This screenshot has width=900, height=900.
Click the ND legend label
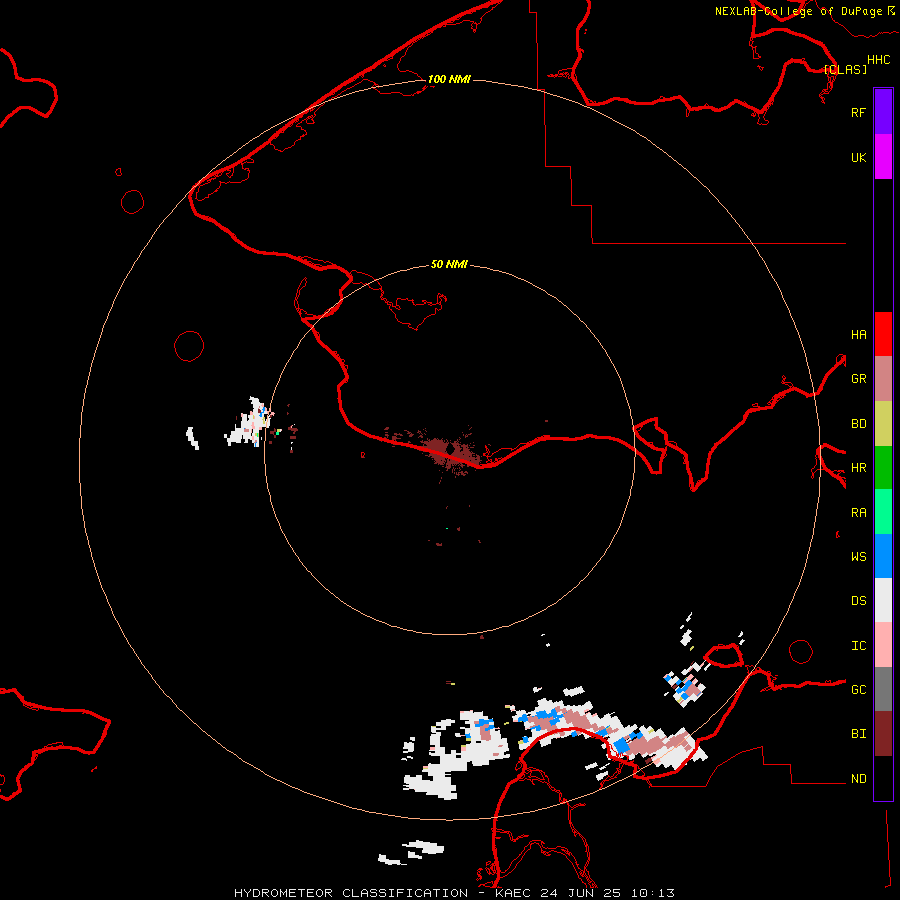tap(858, 779)
